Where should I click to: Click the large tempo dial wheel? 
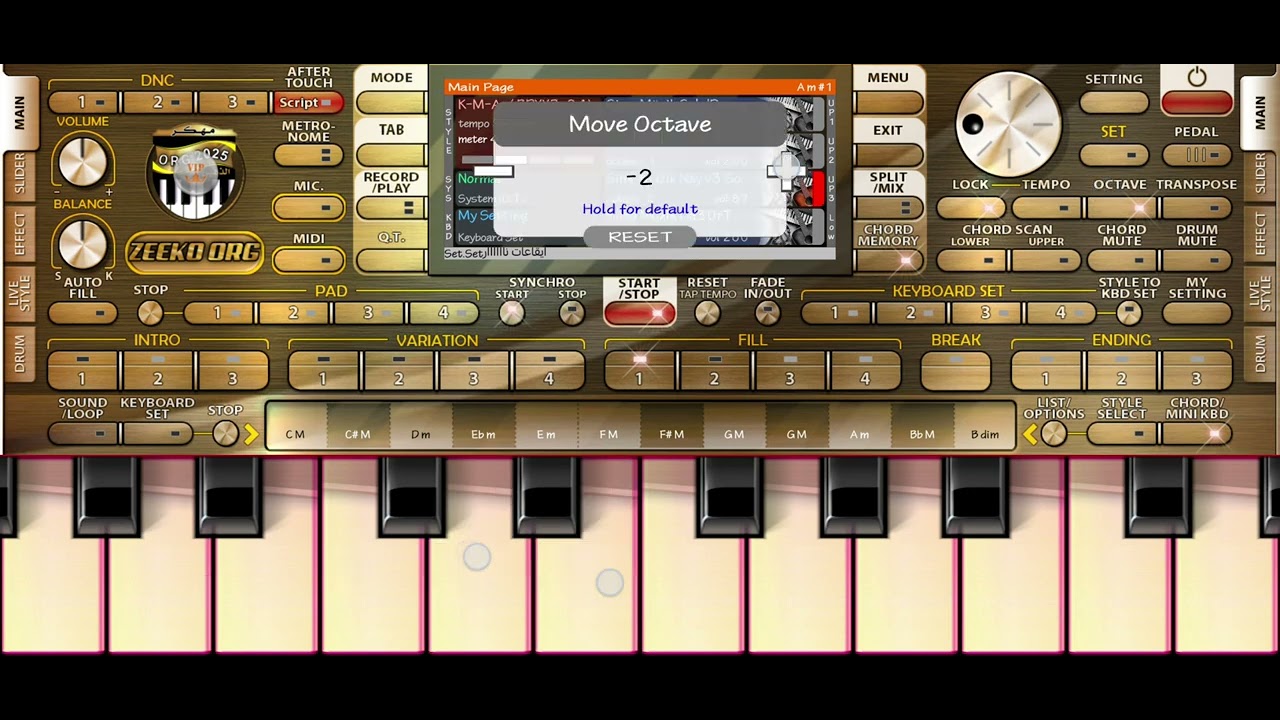click(1008, 125)
